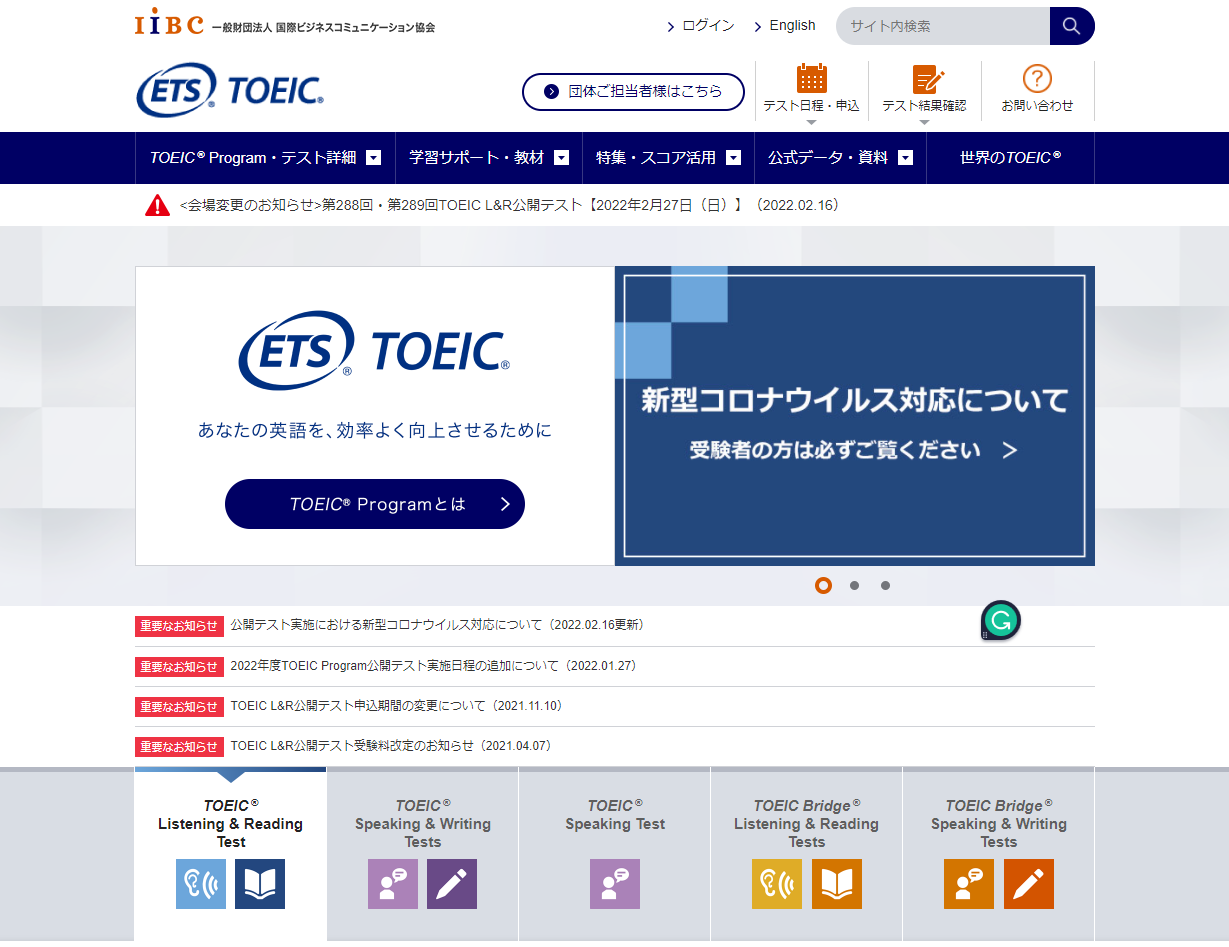Screen dimensions: 1229x947
Task: Select TOEIC Bridge Listening & Reading tab
Action: click(807, 854)
